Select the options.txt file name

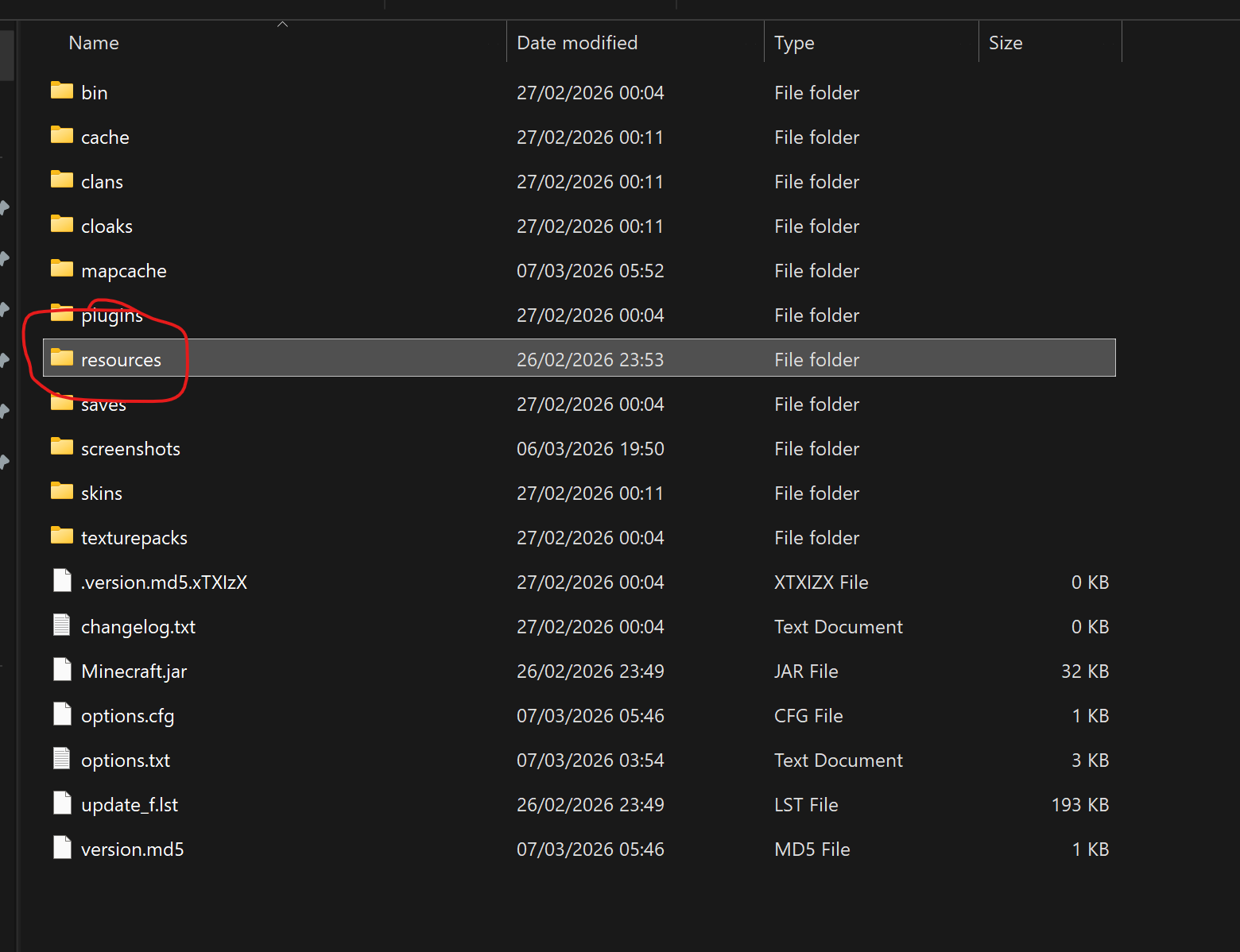(x=126, y=760)
